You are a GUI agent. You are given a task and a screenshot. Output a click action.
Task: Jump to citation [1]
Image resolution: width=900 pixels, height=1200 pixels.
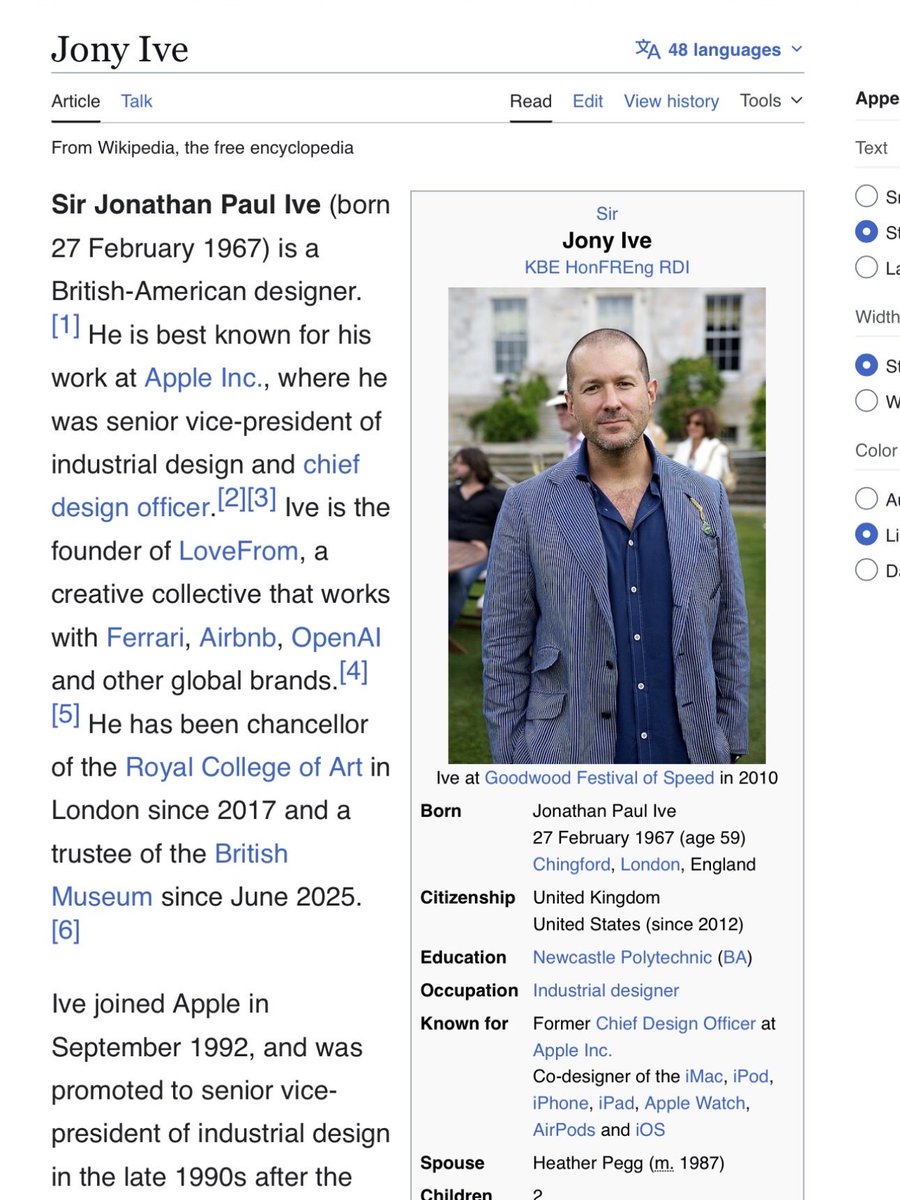[66, 325]
